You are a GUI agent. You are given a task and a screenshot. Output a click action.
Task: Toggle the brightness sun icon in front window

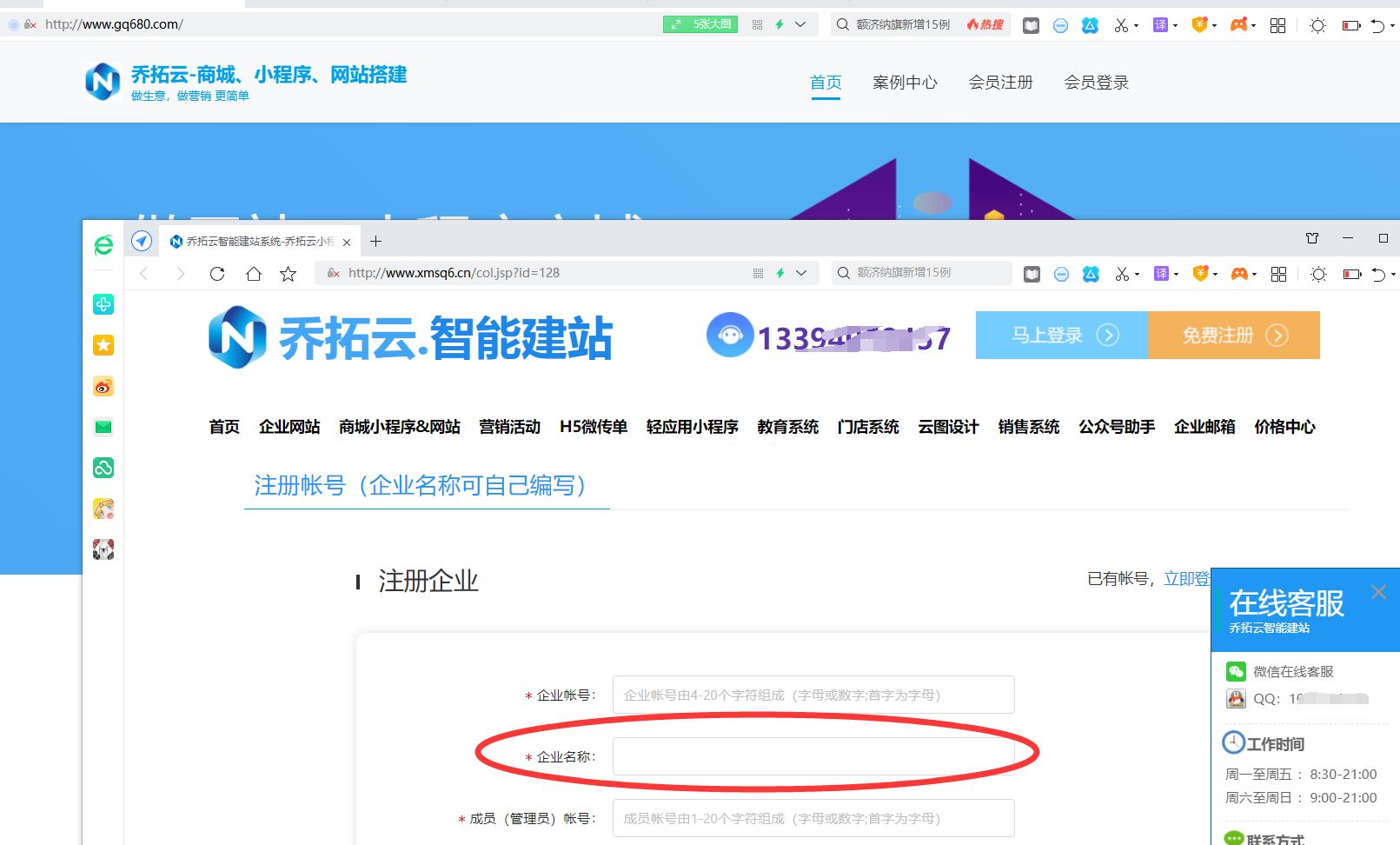[x=1318, y=274]
